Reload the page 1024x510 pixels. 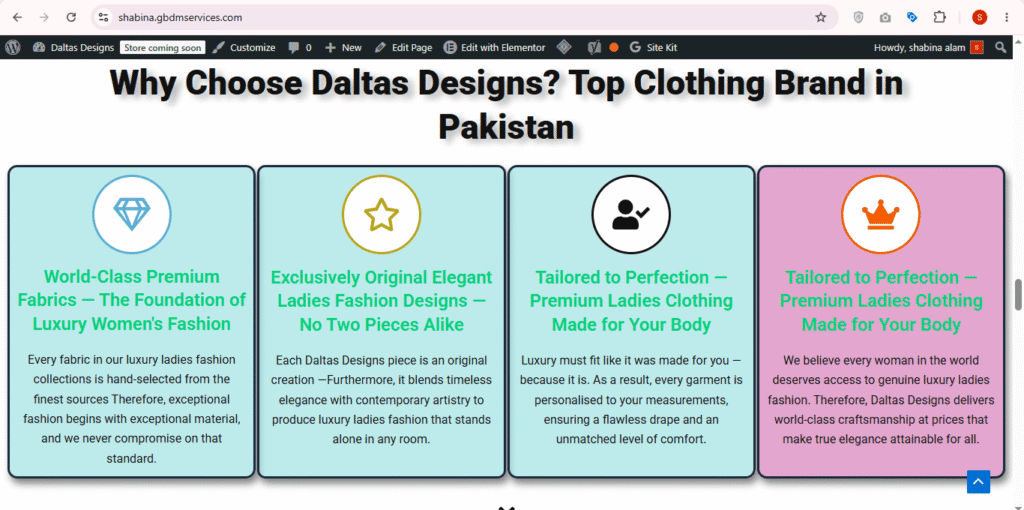(71, 18)
